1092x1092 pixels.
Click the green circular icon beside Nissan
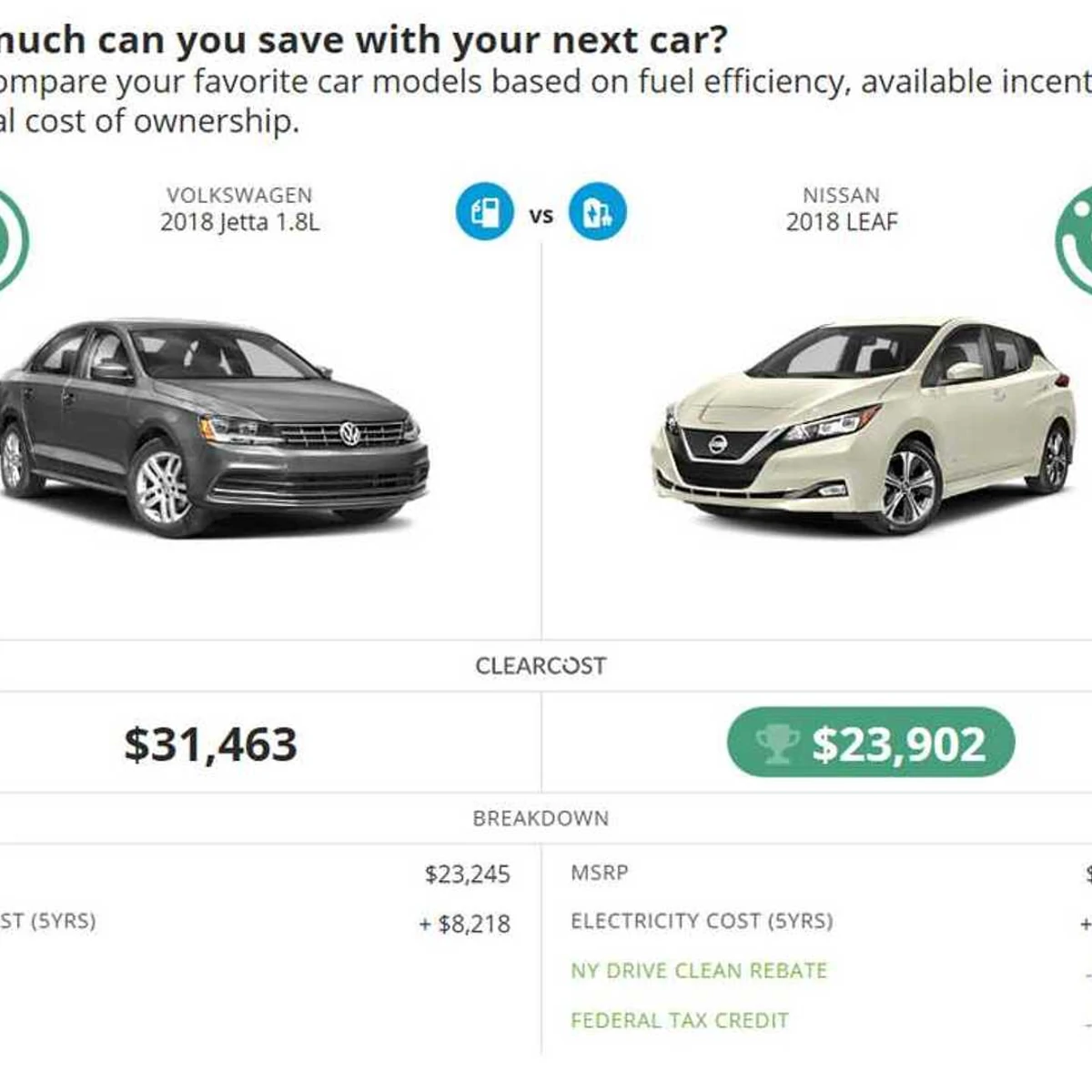(x=1076, y=240)
